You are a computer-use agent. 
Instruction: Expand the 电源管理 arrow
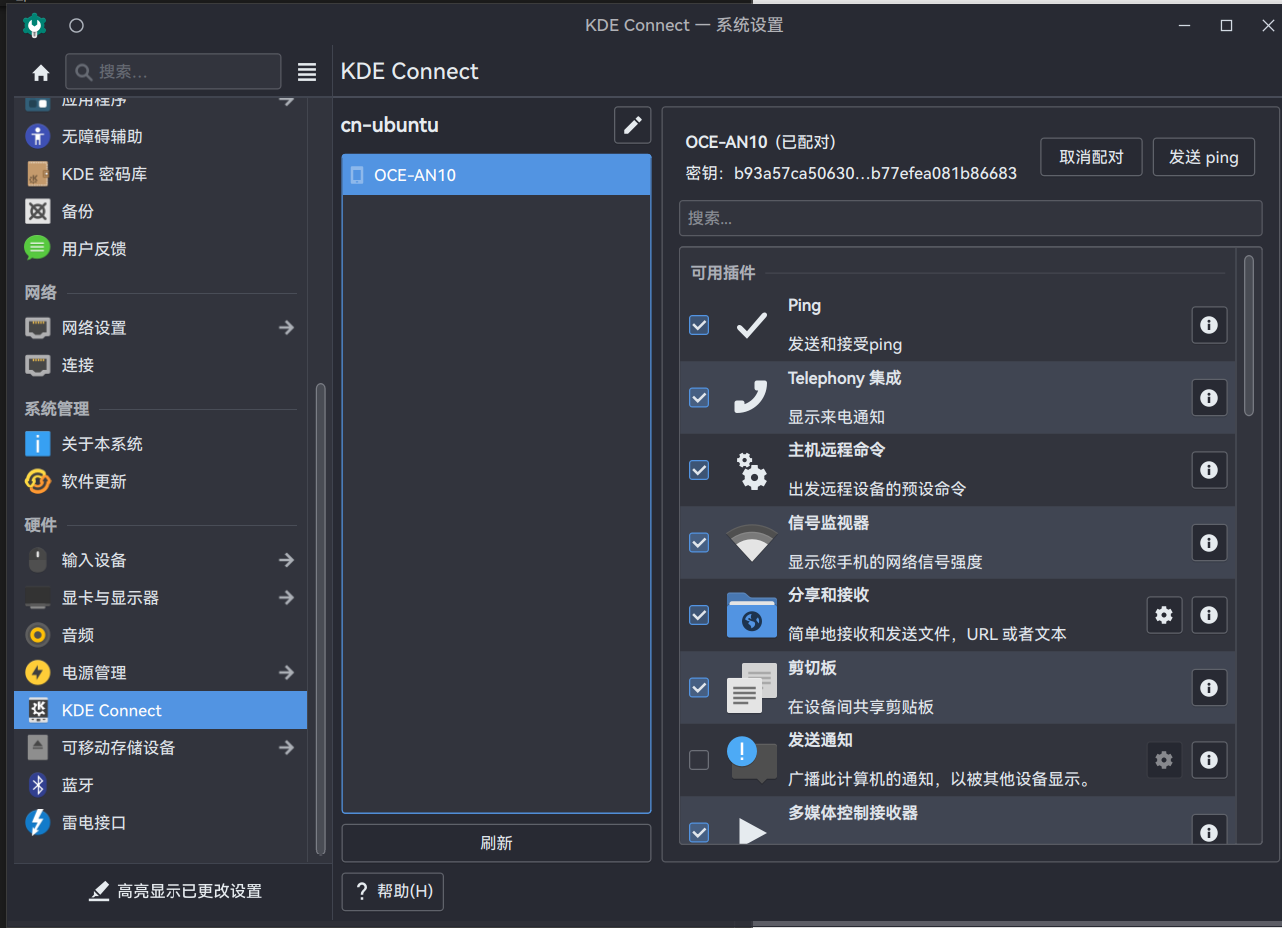(286, 673)
